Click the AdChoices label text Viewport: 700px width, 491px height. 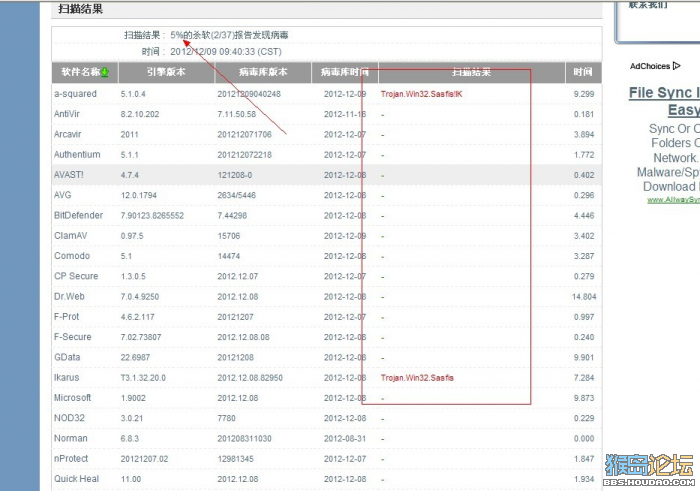pyautogui.click(x=650, y=66)
